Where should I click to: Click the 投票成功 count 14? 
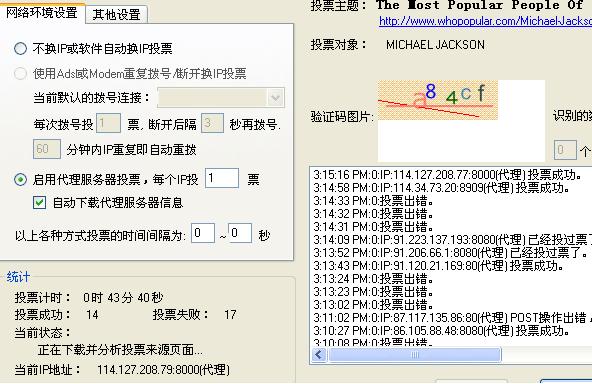pos(92,315)
